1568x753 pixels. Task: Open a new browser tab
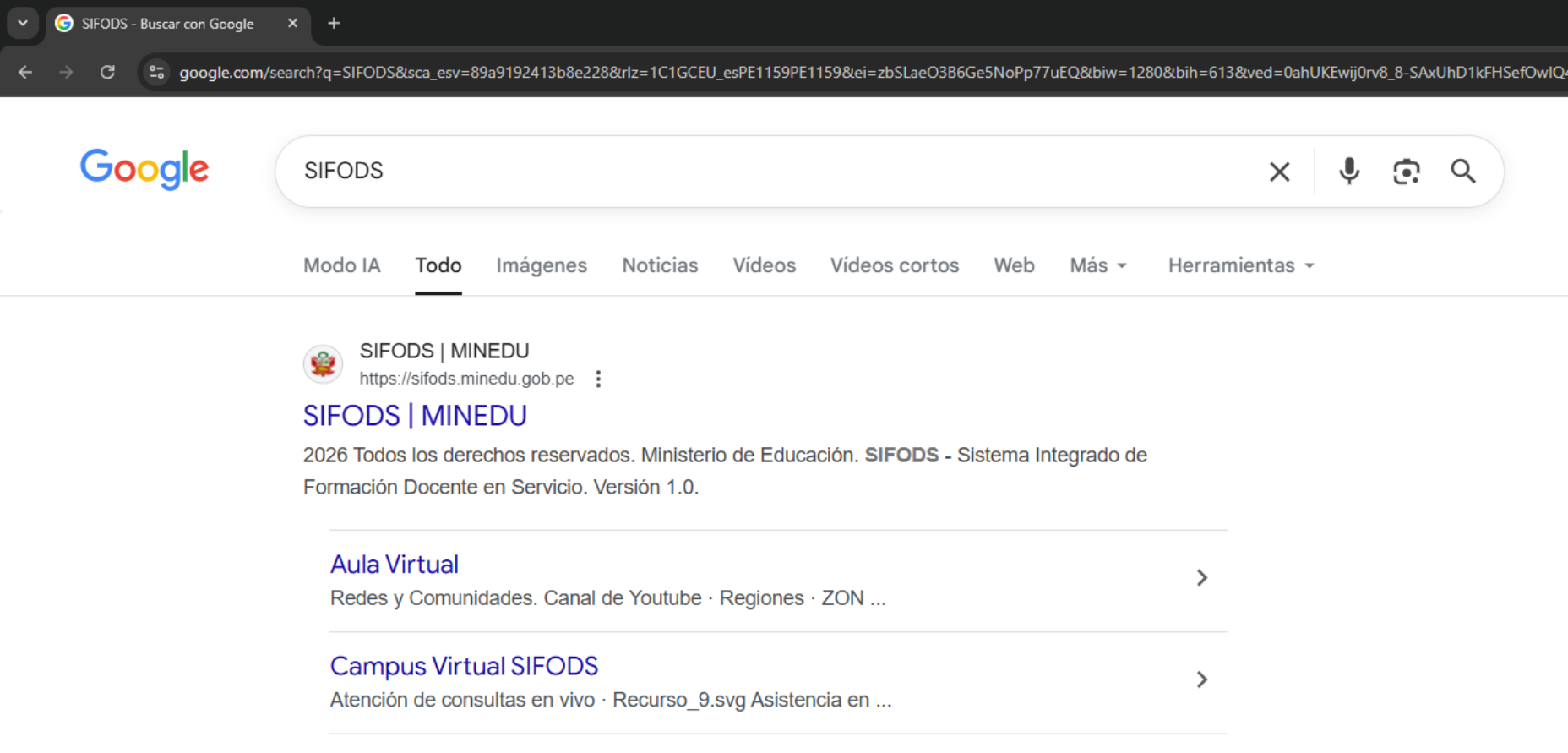tap(334, 24)
